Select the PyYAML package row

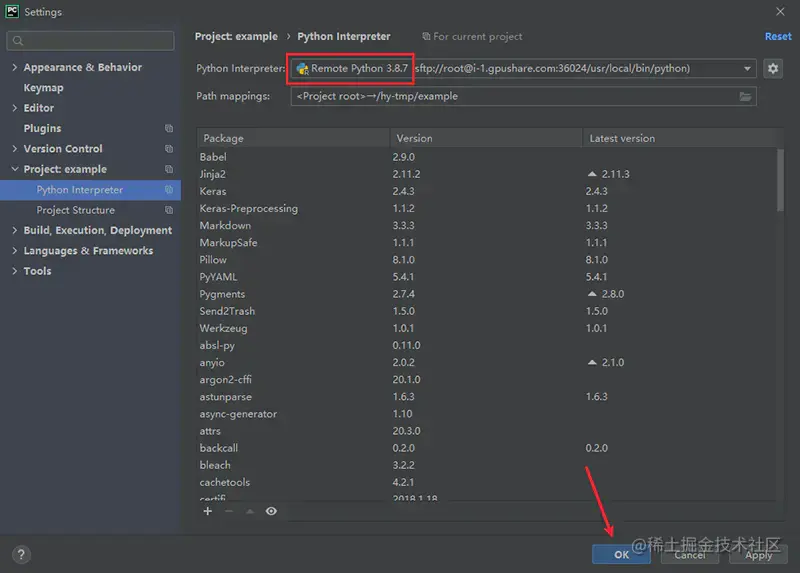[487, 277]
